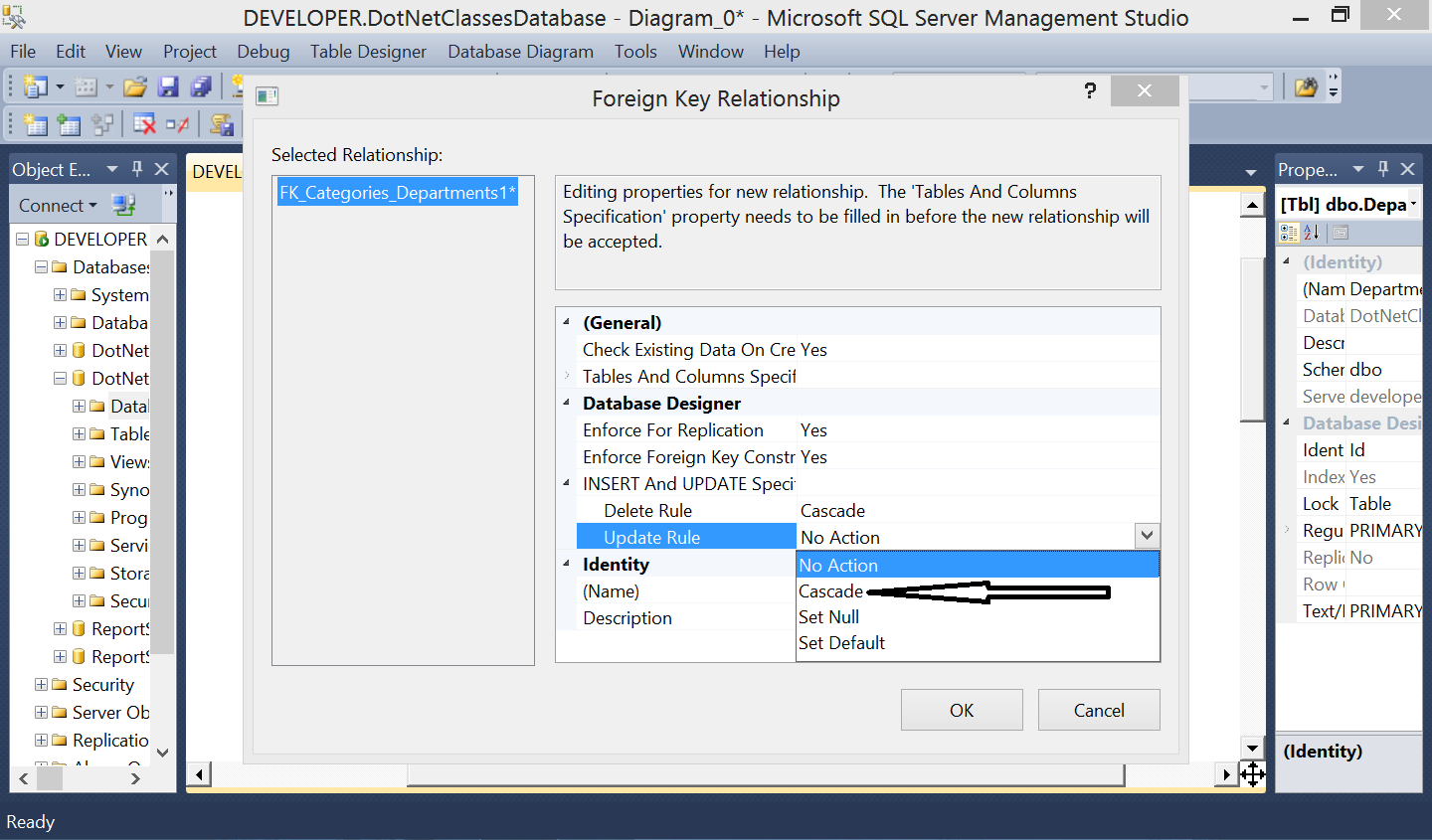Select Set Null as the update rule
The height and width of the screenshot is (840, 1432).
(x=829, y=616)
